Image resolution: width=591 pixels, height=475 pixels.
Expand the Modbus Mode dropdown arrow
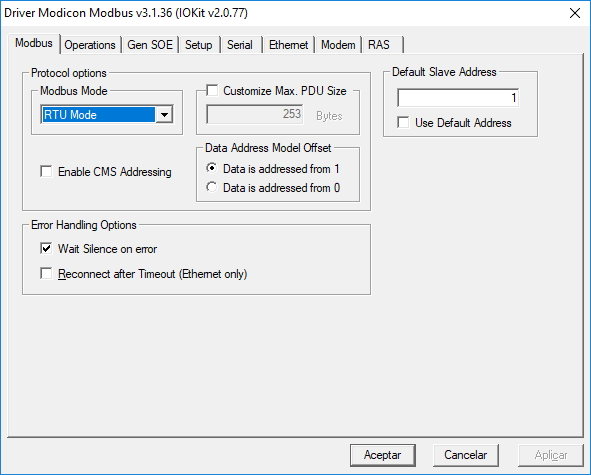coord(164,114)
